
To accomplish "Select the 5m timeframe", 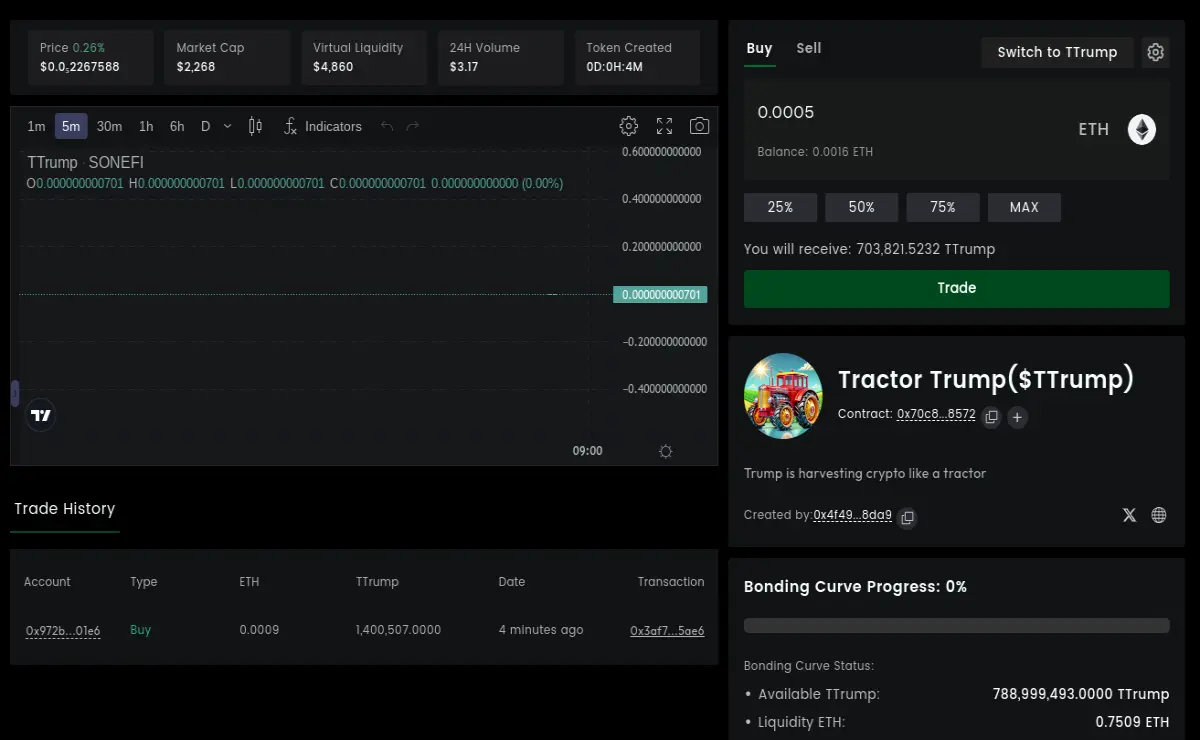I will point(71,126).
